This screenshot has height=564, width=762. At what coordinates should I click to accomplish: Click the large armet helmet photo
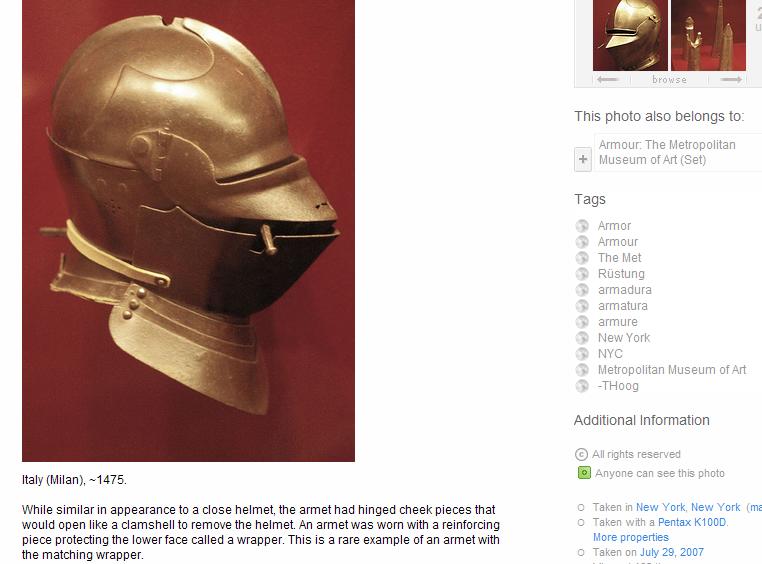pos(189,231)
